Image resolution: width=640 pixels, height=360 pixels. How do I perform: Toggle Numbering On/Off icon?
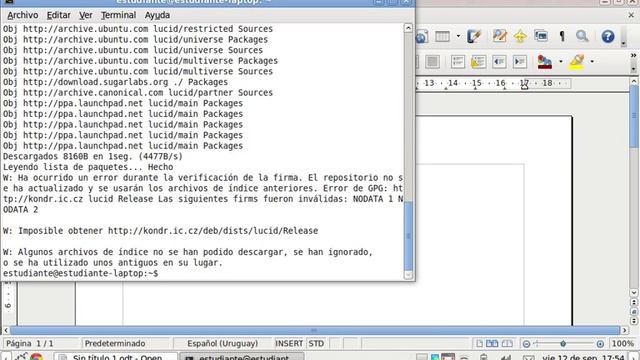[x=458, y=62]
